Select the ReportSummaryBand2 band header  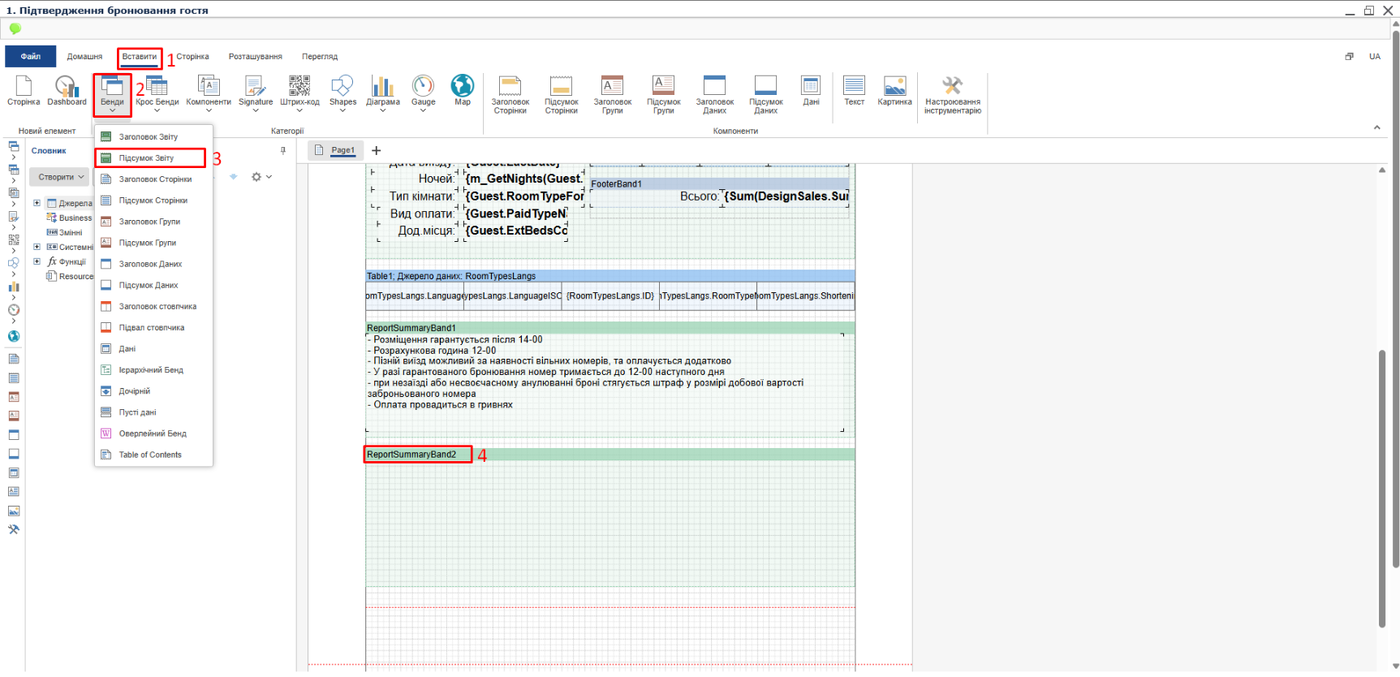(x=412, y=455)
